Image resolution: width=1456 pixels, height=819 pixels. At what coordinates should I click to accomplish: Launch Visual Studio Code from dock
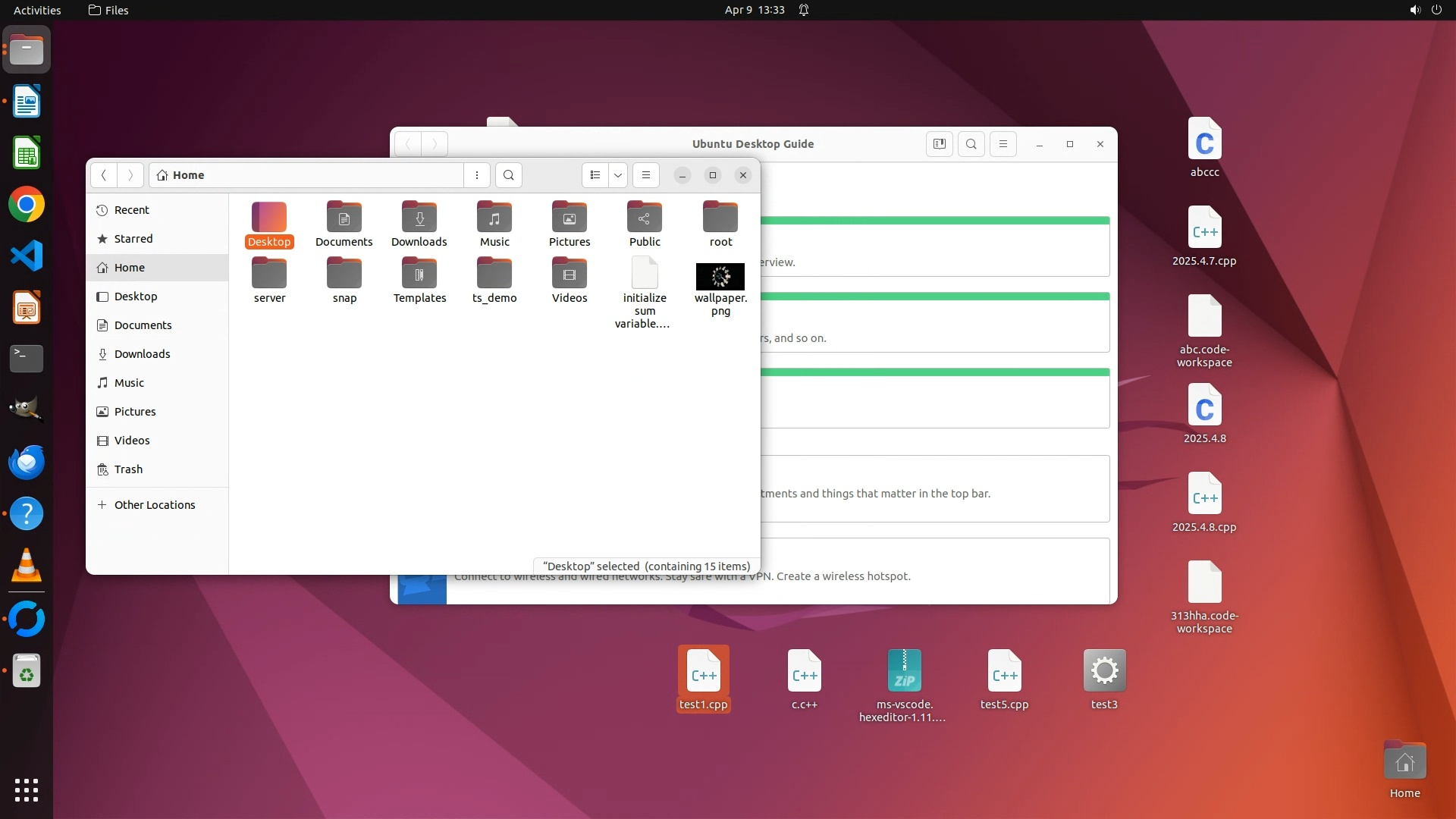(27, 256)
